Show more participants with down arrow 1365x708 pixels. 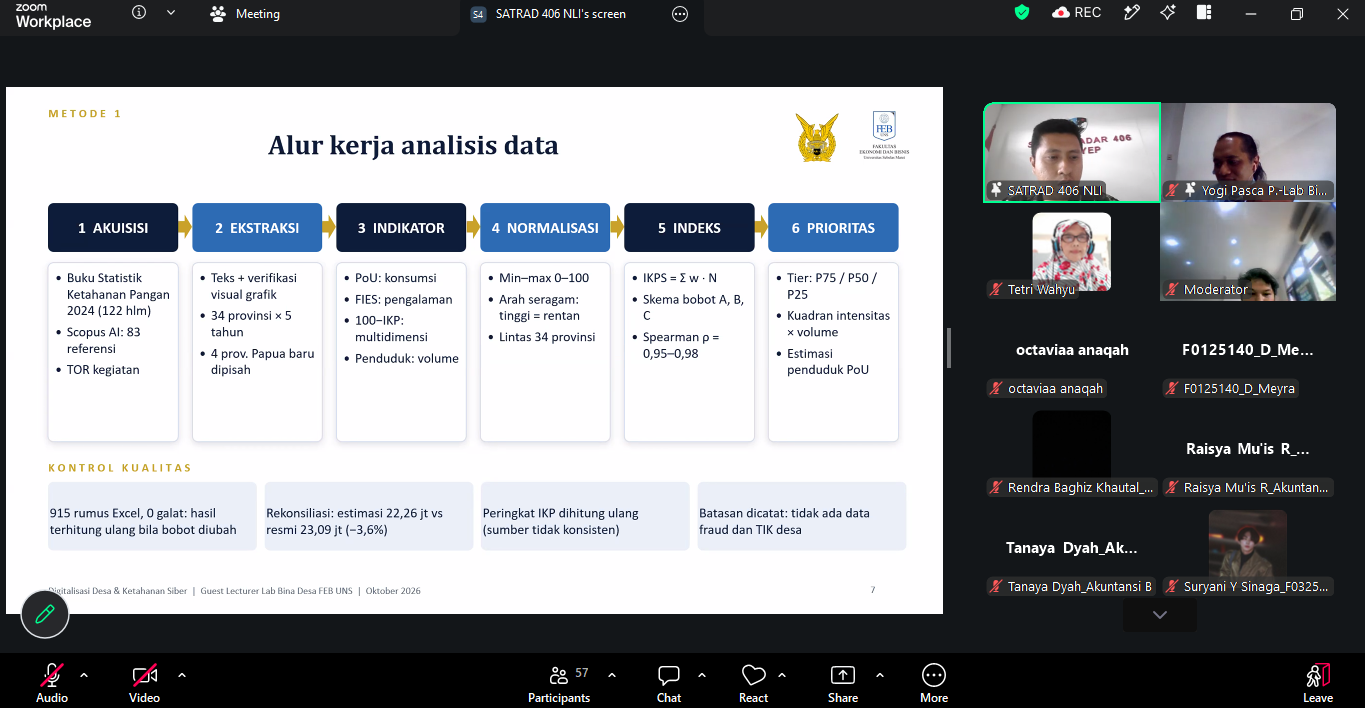point(1160,614)
